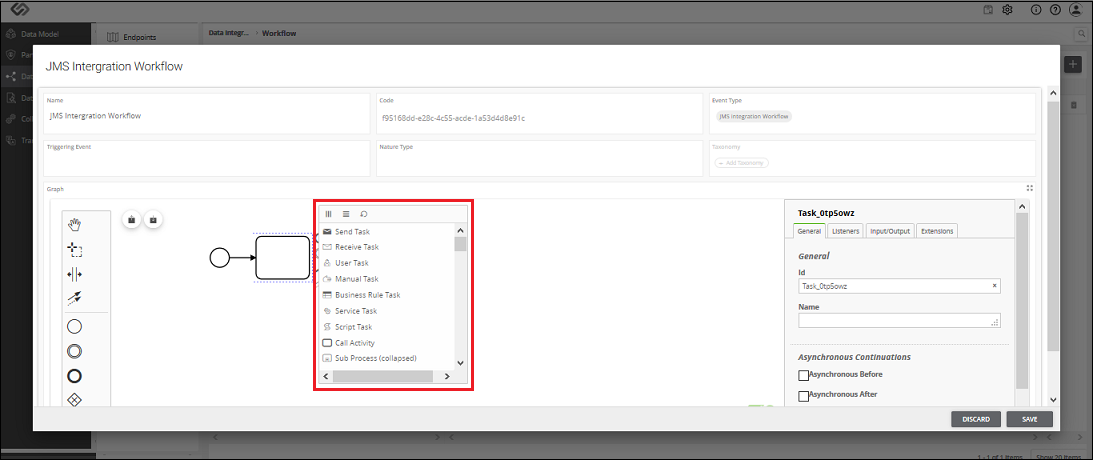The image size is (1093, 460).
Task: Select the start event on the canvas
Action: click(220, 258)
